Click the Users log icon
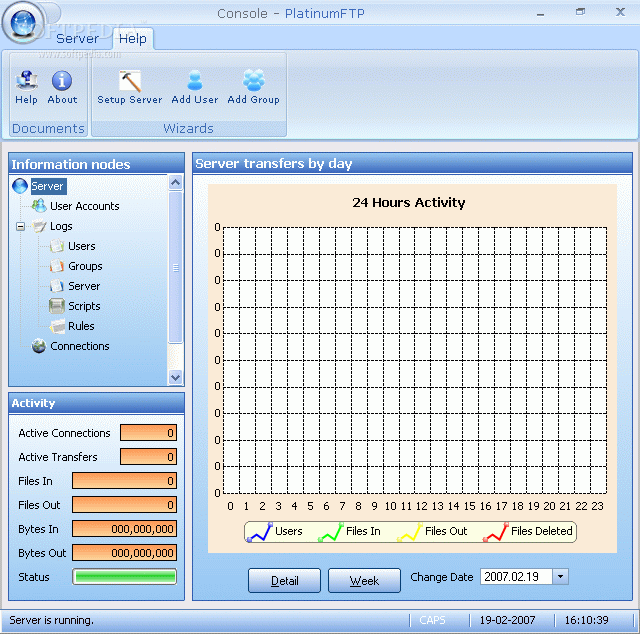Viewport: 640px width, 634px height. 57,246
